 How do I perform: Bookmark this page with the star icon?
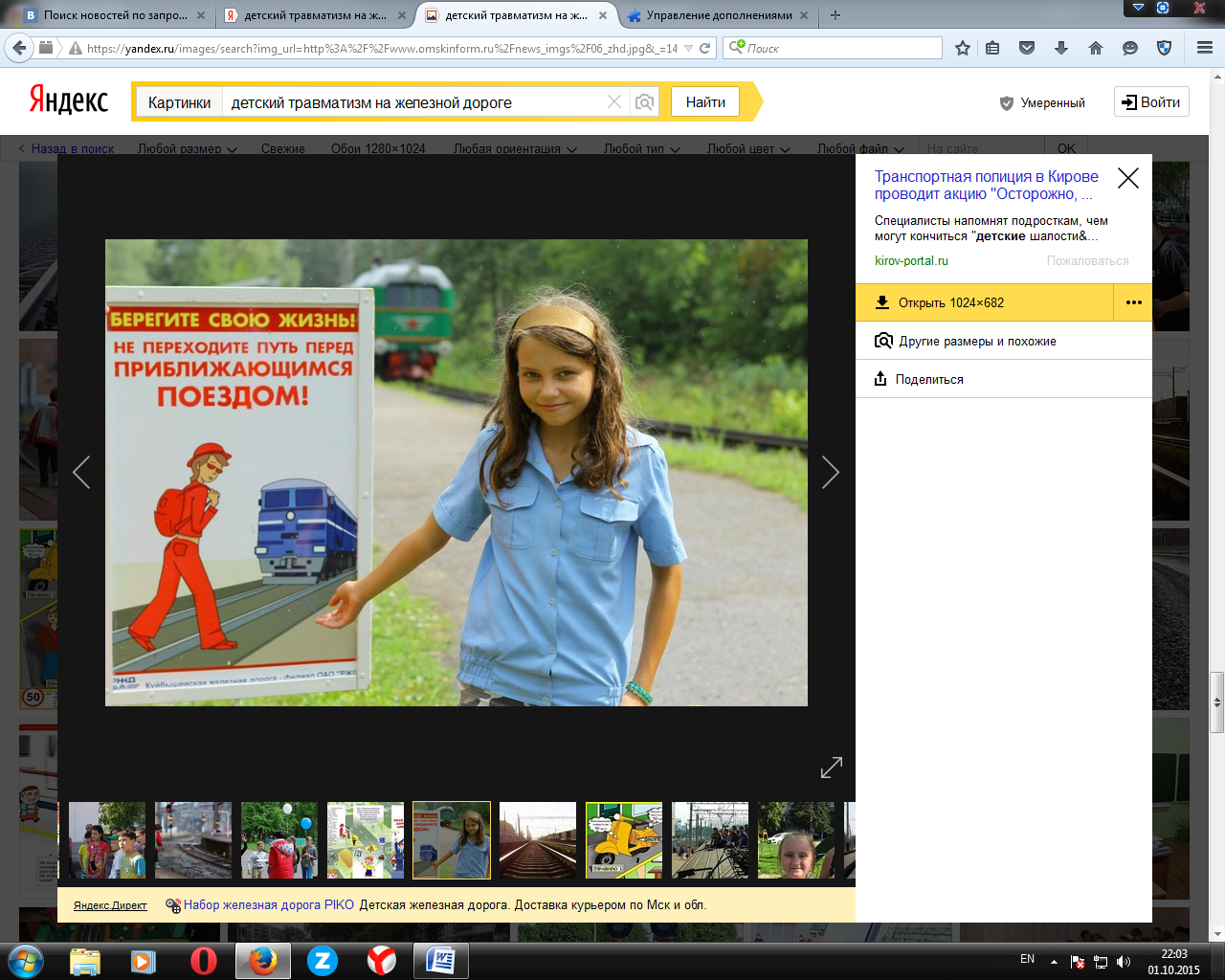click(x=963, y=48)
